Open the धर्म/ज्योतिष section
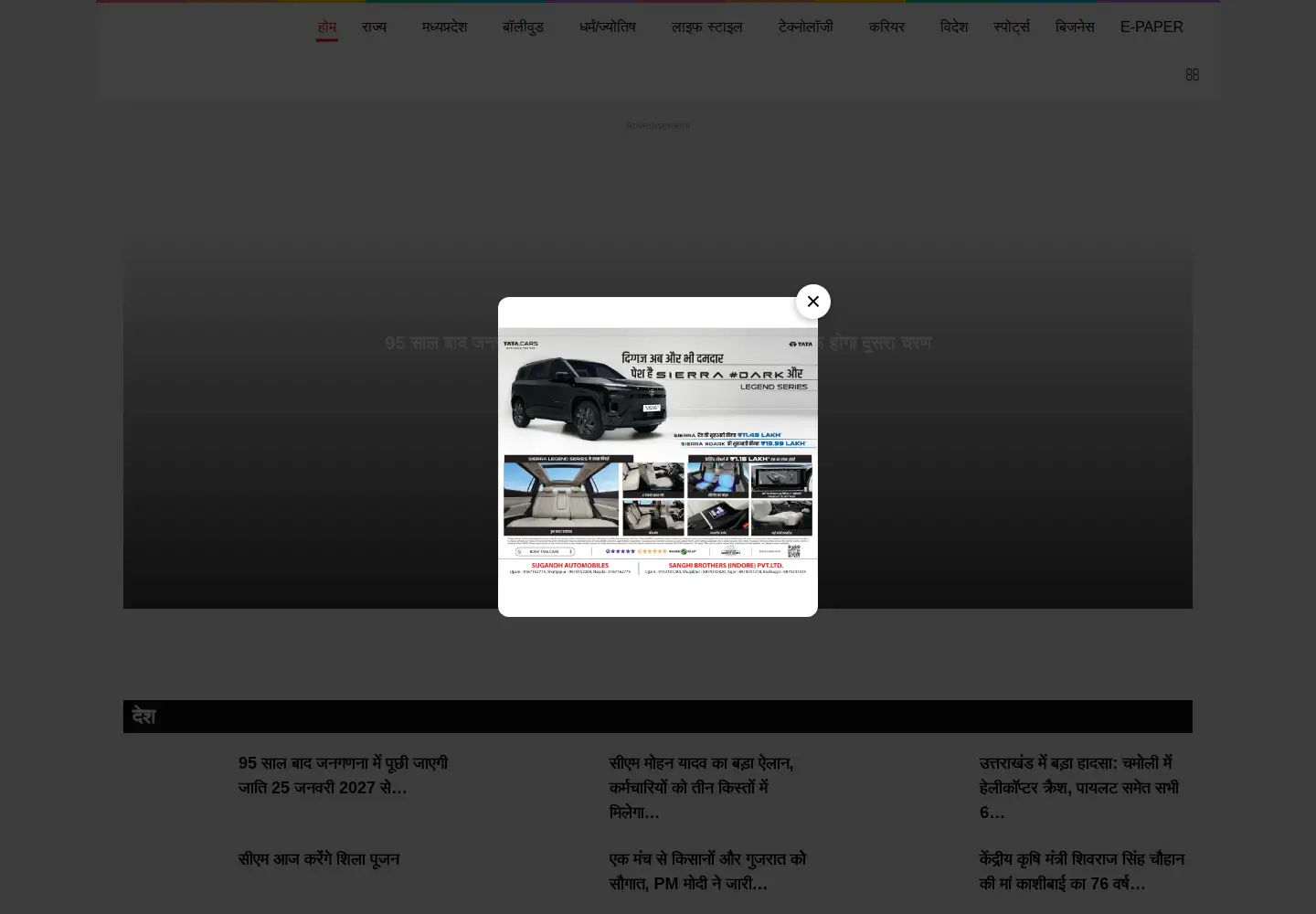The image size is (1316, 914). click(x=608, y=27)
